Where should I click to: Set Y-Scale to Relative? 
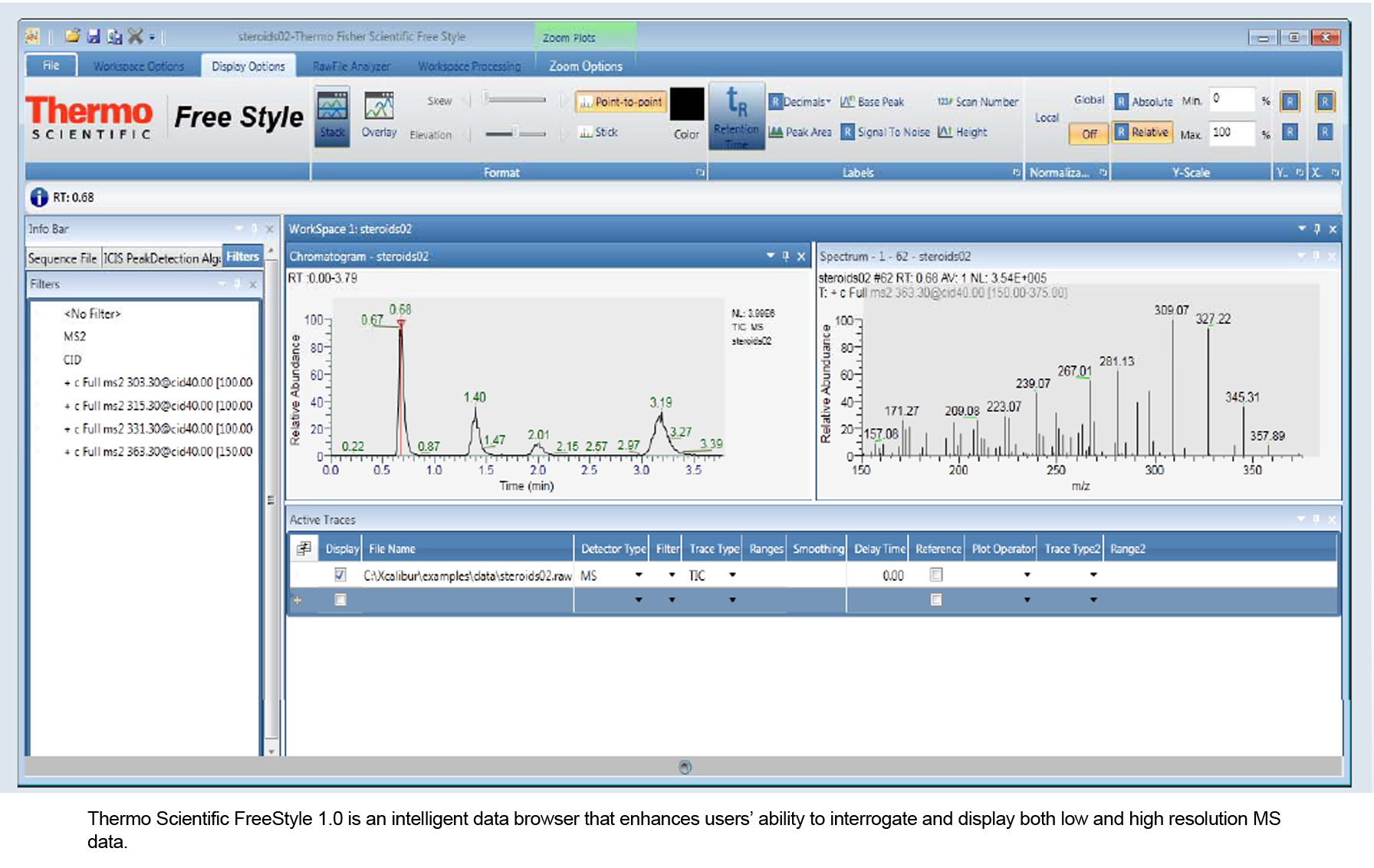1141,132
